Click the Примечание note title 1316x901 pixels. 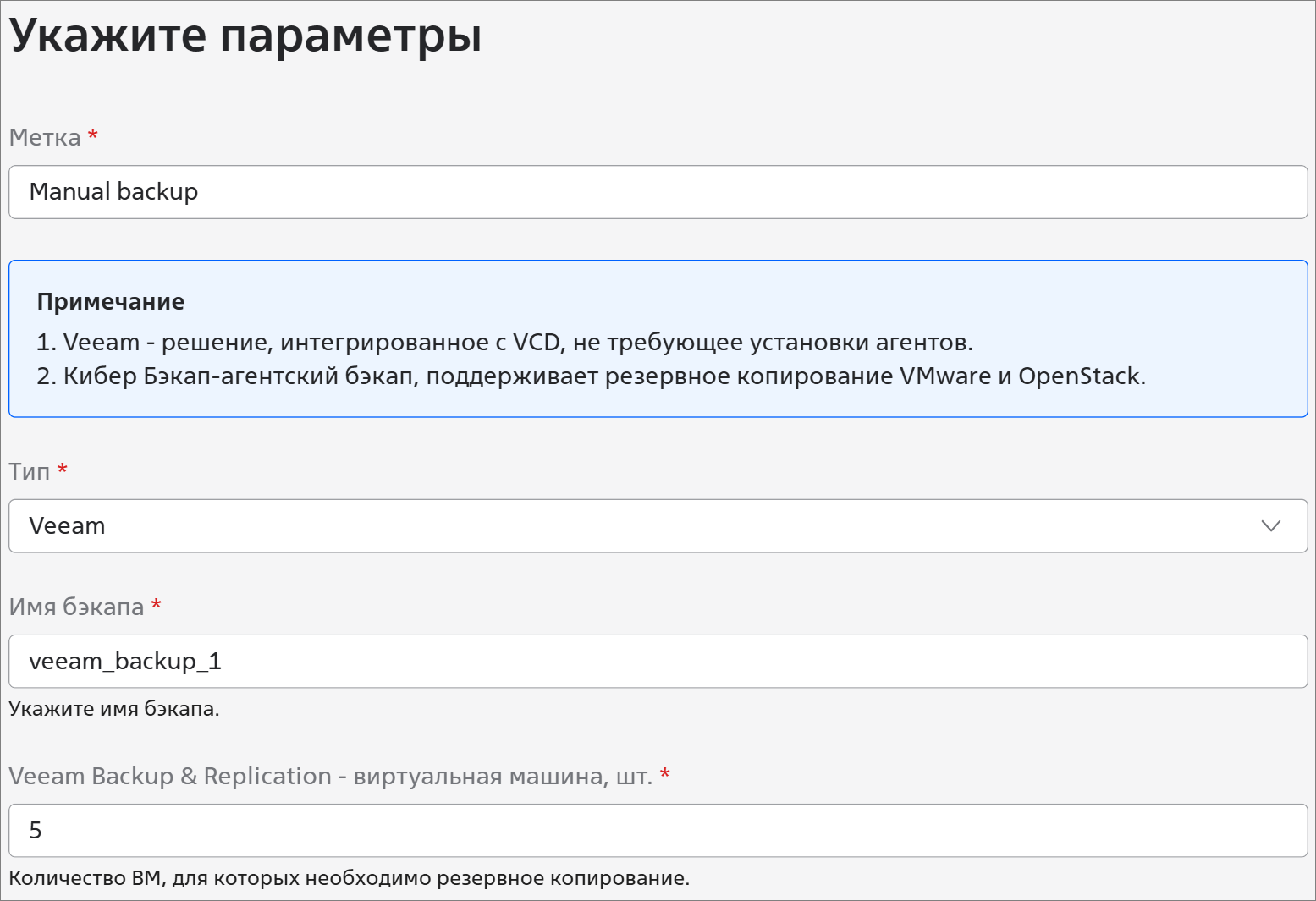click(x=111, y=302)
